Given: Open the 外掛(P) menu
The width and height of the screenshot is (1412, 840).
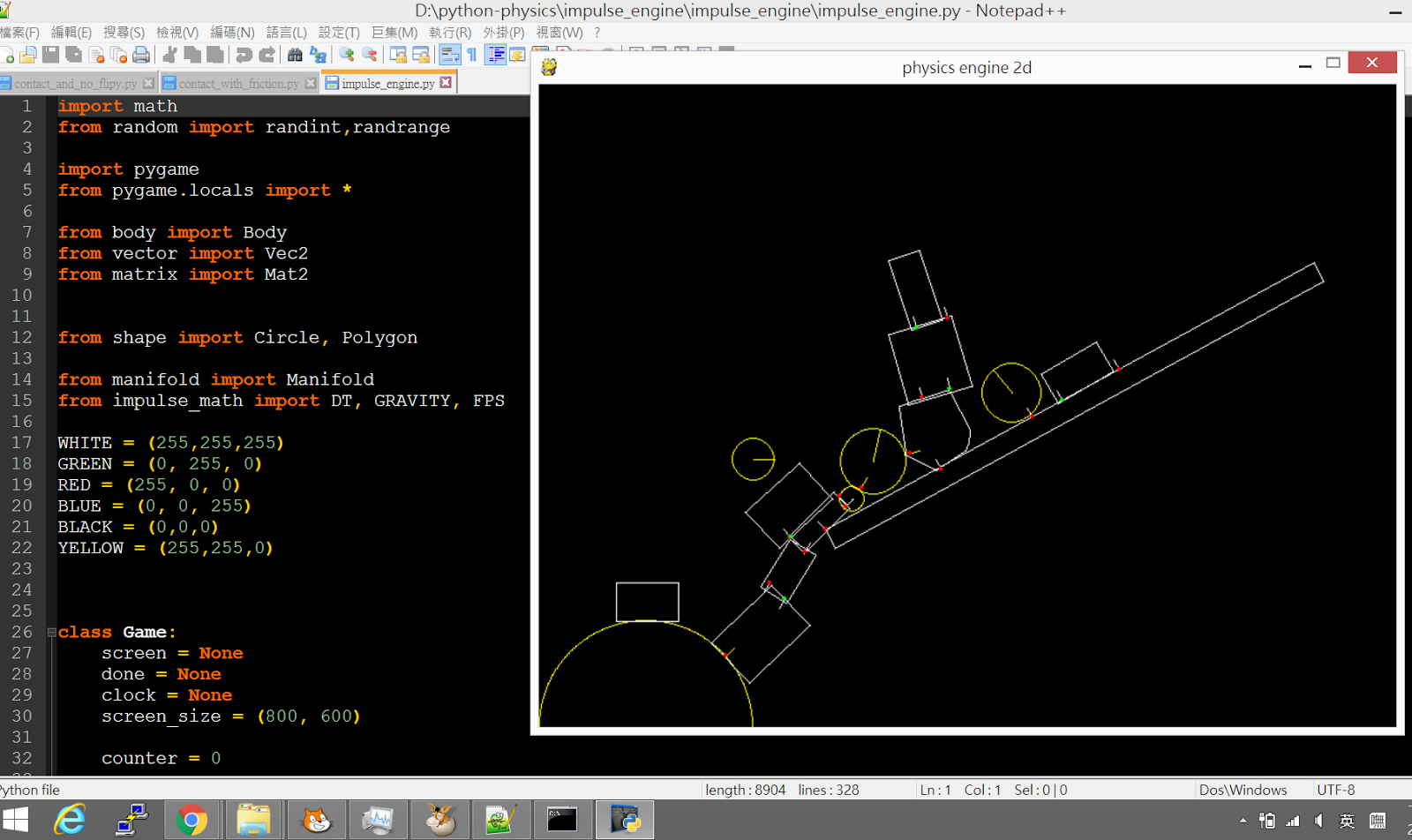Looking at the screenshot, I should pyautogui.click(x=503, y=33).
